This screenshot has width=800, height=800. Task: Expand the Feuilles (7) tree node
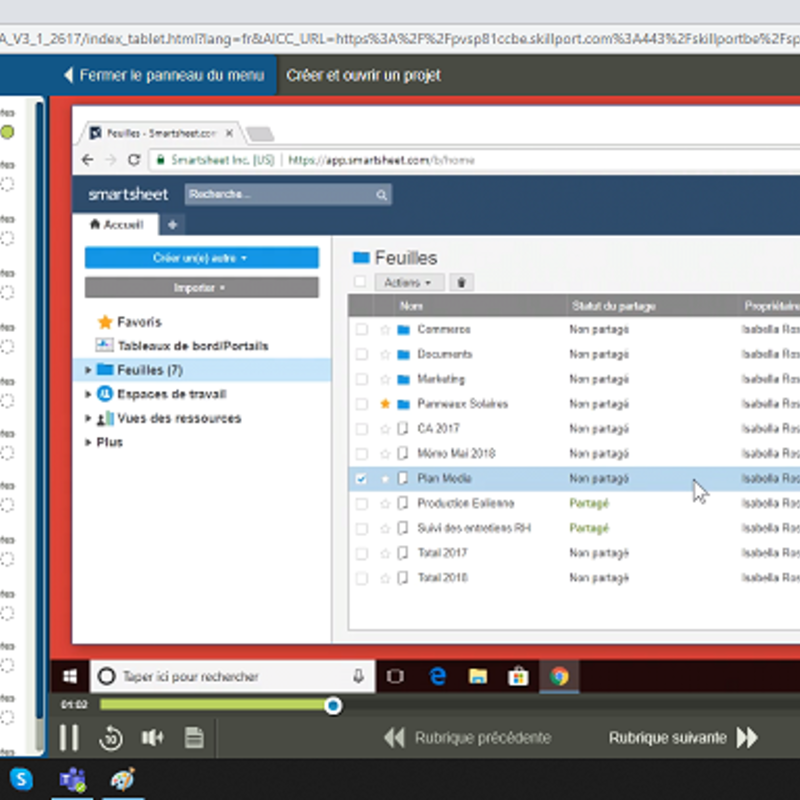(88, 370)
